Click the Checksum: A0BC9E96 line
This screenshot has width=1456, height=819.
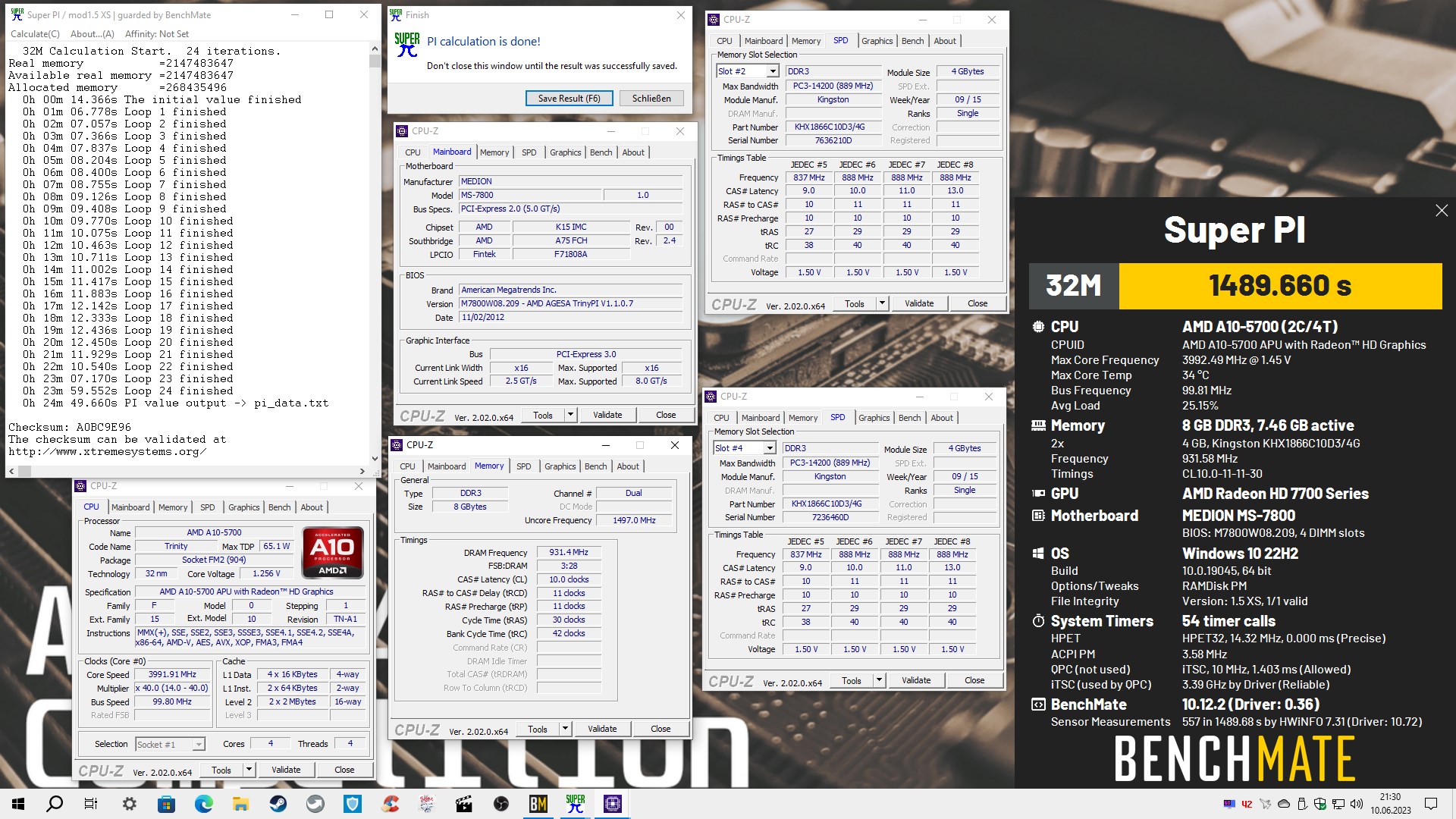(x=70, y=428)
